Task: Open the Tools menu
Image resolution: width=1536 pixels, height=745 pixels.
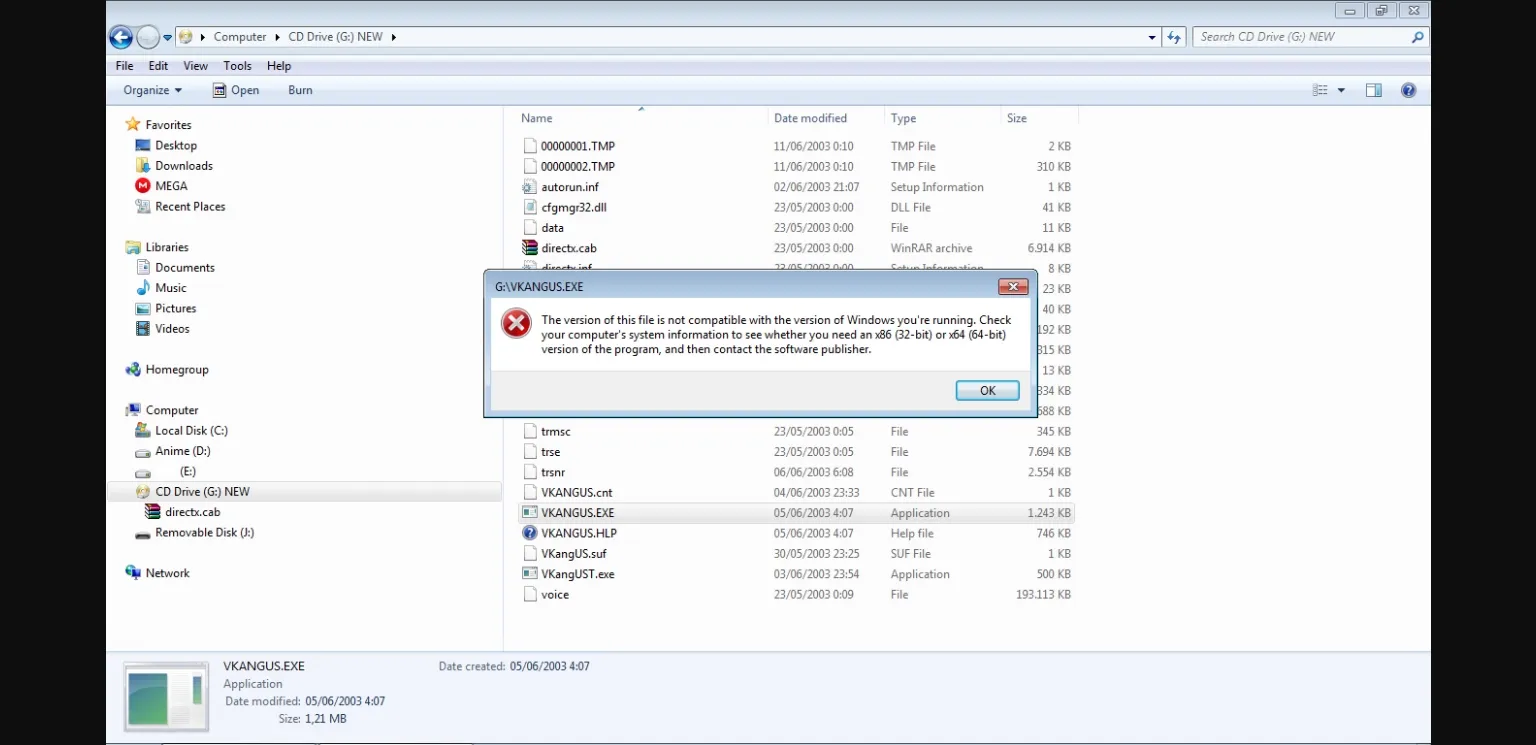Action: click(237, 66)
